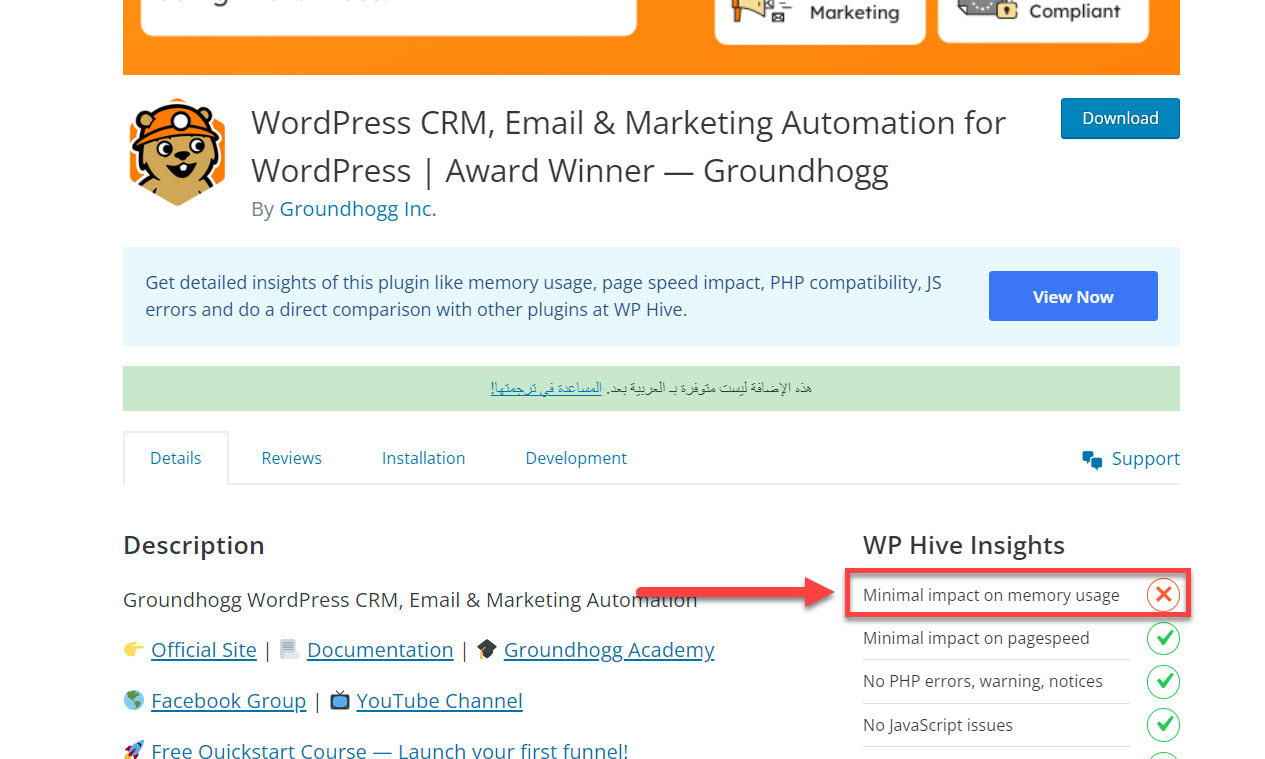1265x759 pixels.
Task: Click the Download button
Action: (1120, 118)
